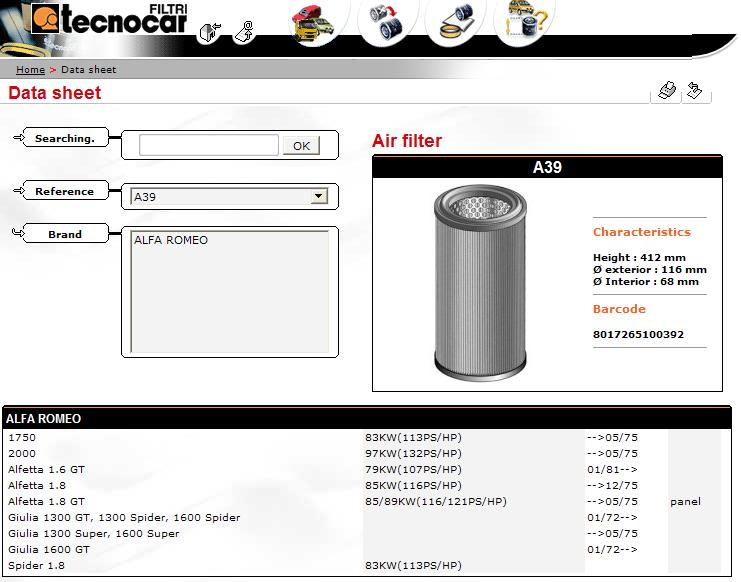
Task: Click into the Searching text field
Action: [208, 145]
